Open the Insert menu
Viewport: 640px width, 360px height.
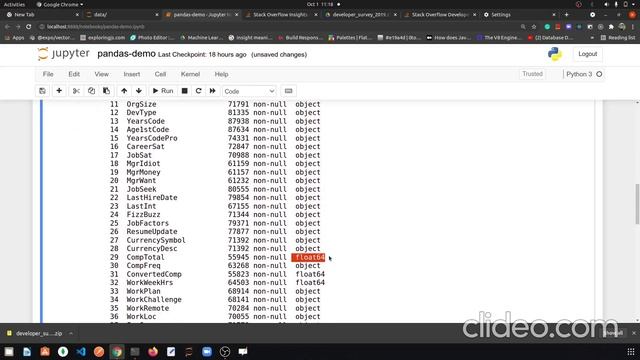(x=132, y=74)
